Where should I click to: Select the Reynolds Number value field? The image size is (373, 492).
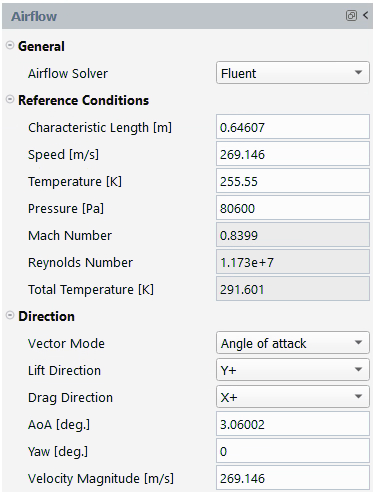(x=293, y=262)
